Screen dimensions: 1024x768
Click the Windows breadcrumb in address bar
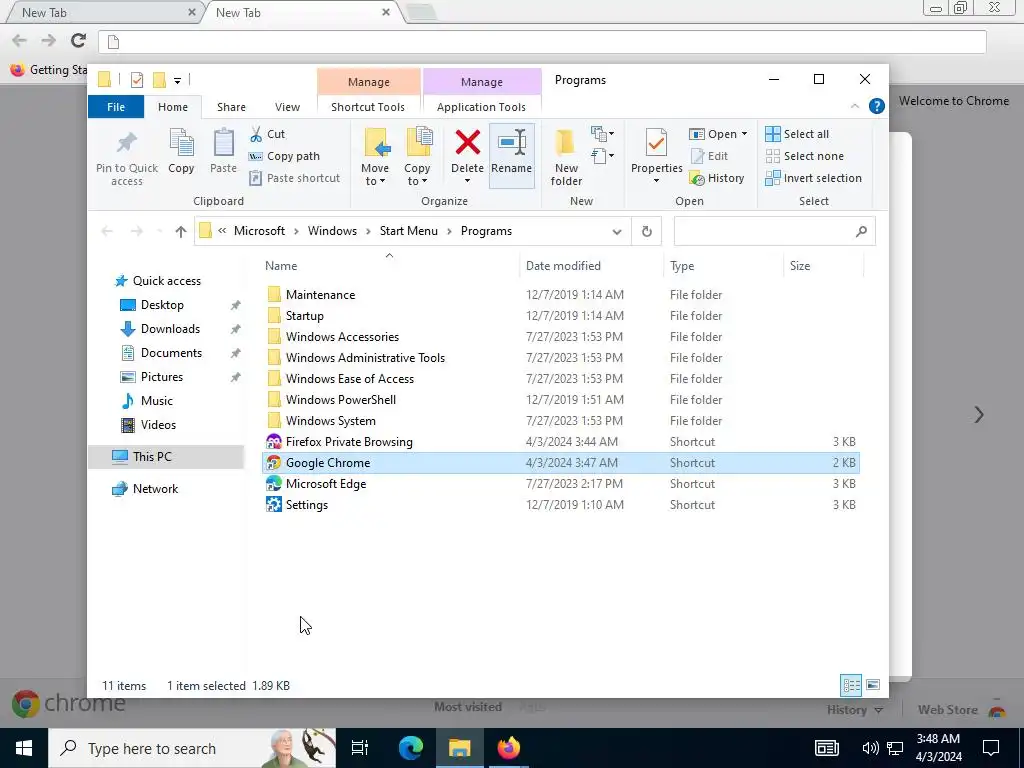pos(332,231)
